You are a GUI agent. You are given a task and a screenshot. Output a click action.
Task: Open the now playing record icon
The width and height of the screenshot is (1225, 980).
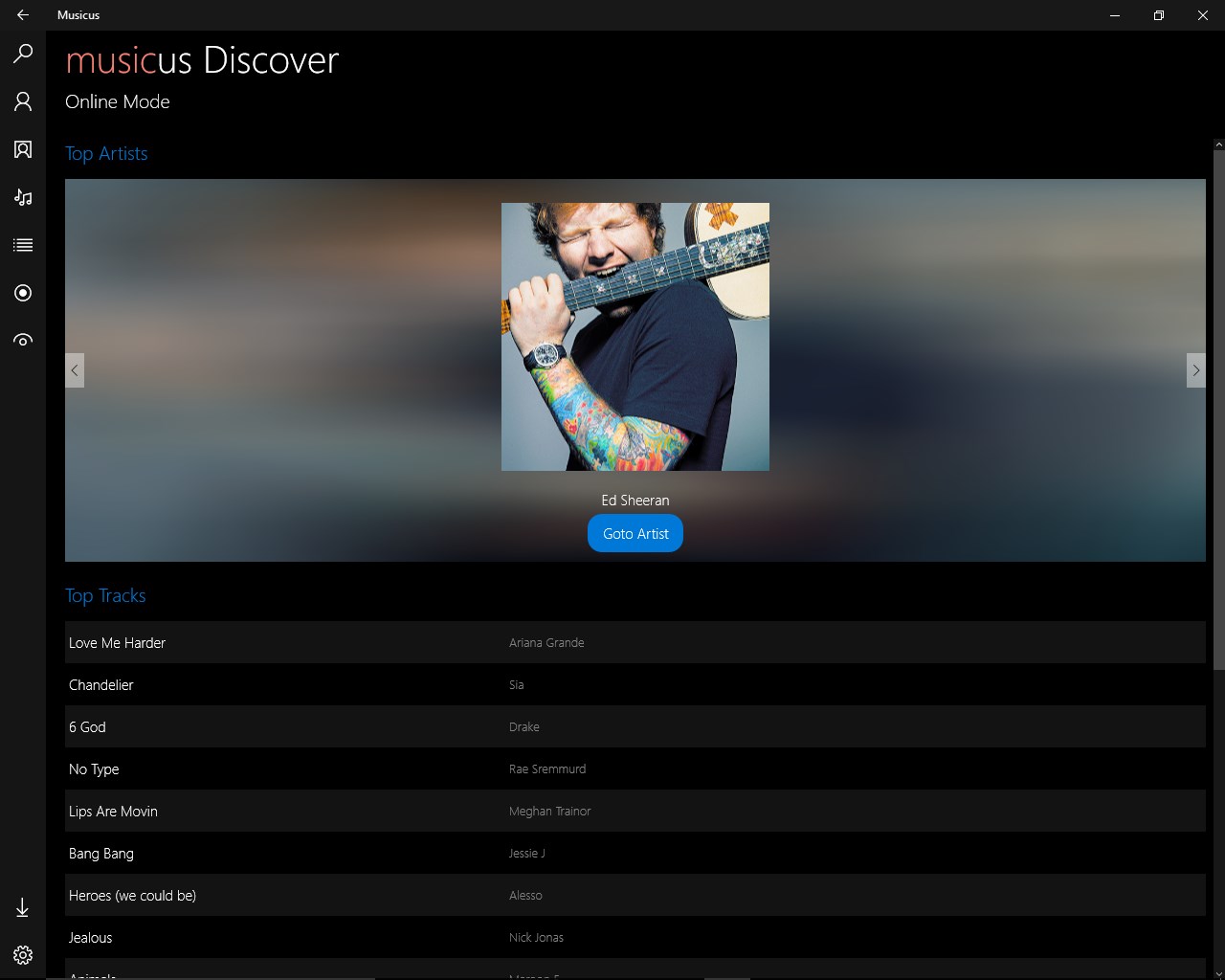pos(23,293)
